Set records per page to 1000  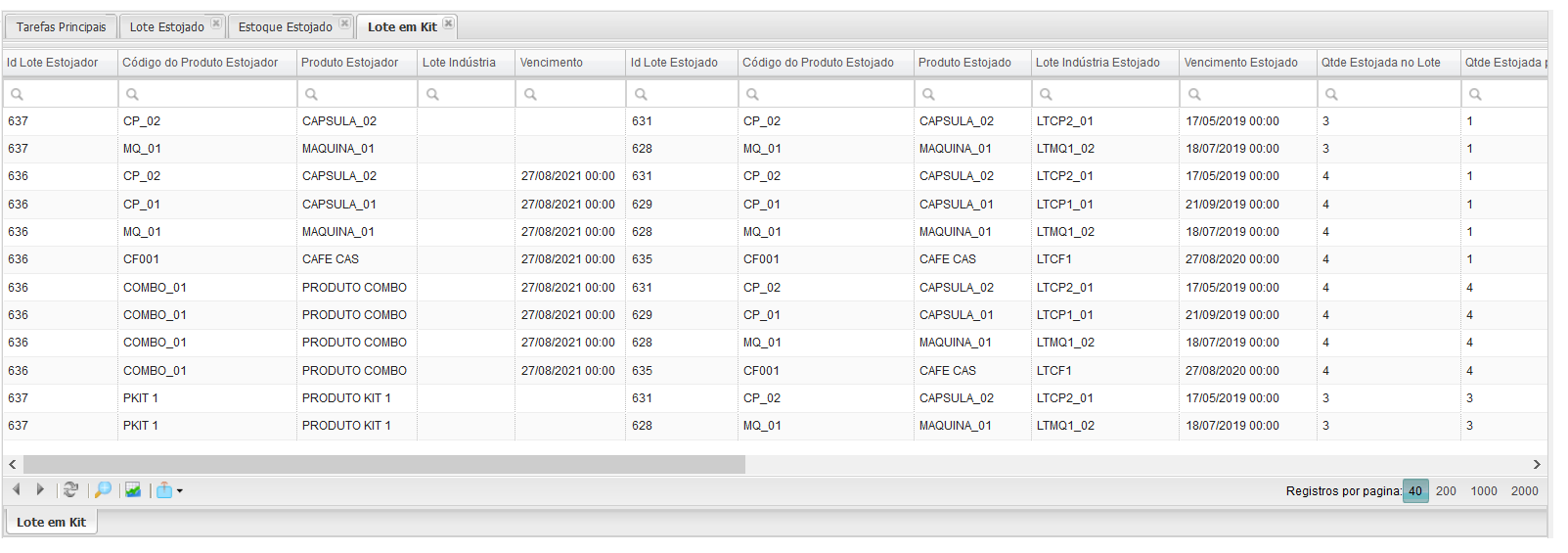coord(1484,491)
